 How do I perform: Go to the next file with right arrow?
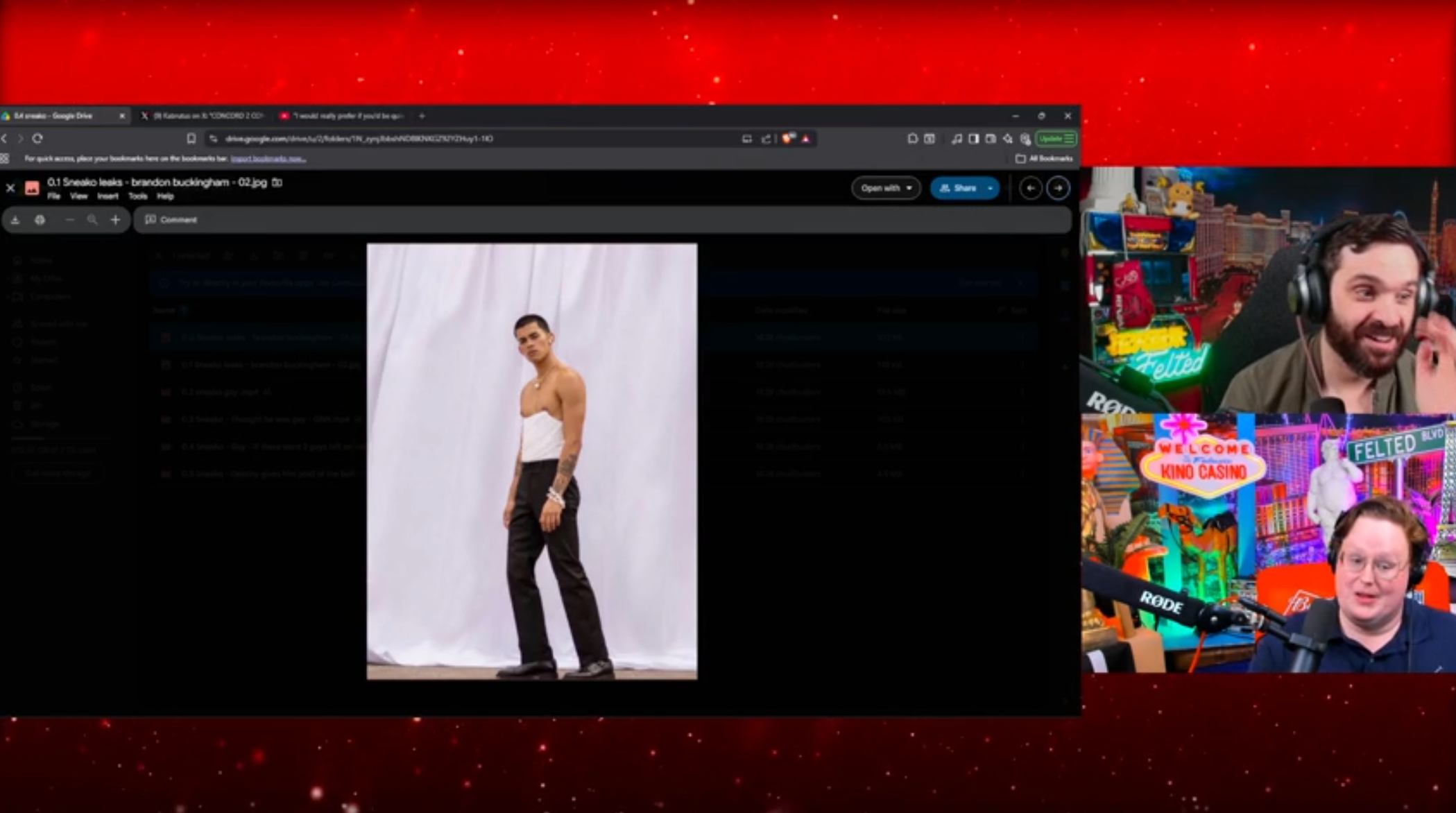[x=1058, y=188]
